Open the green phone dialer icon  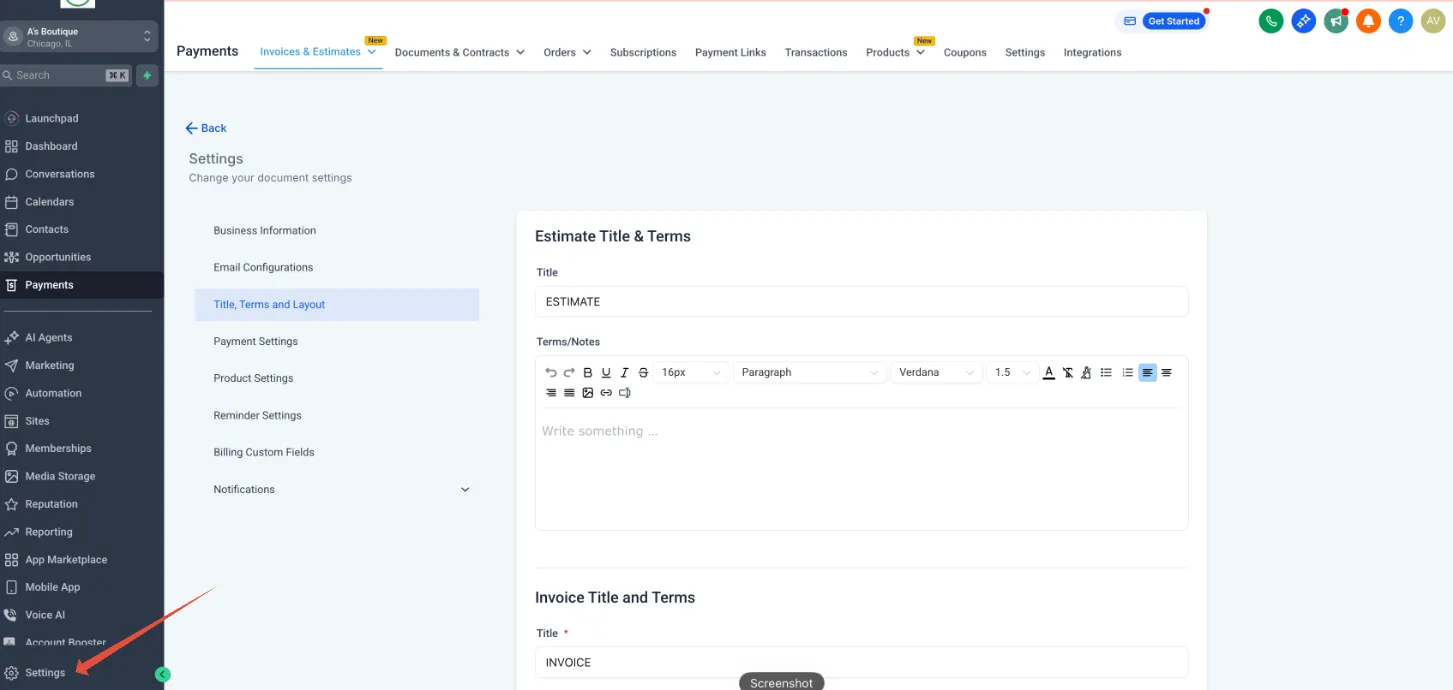pos(1271,21)
